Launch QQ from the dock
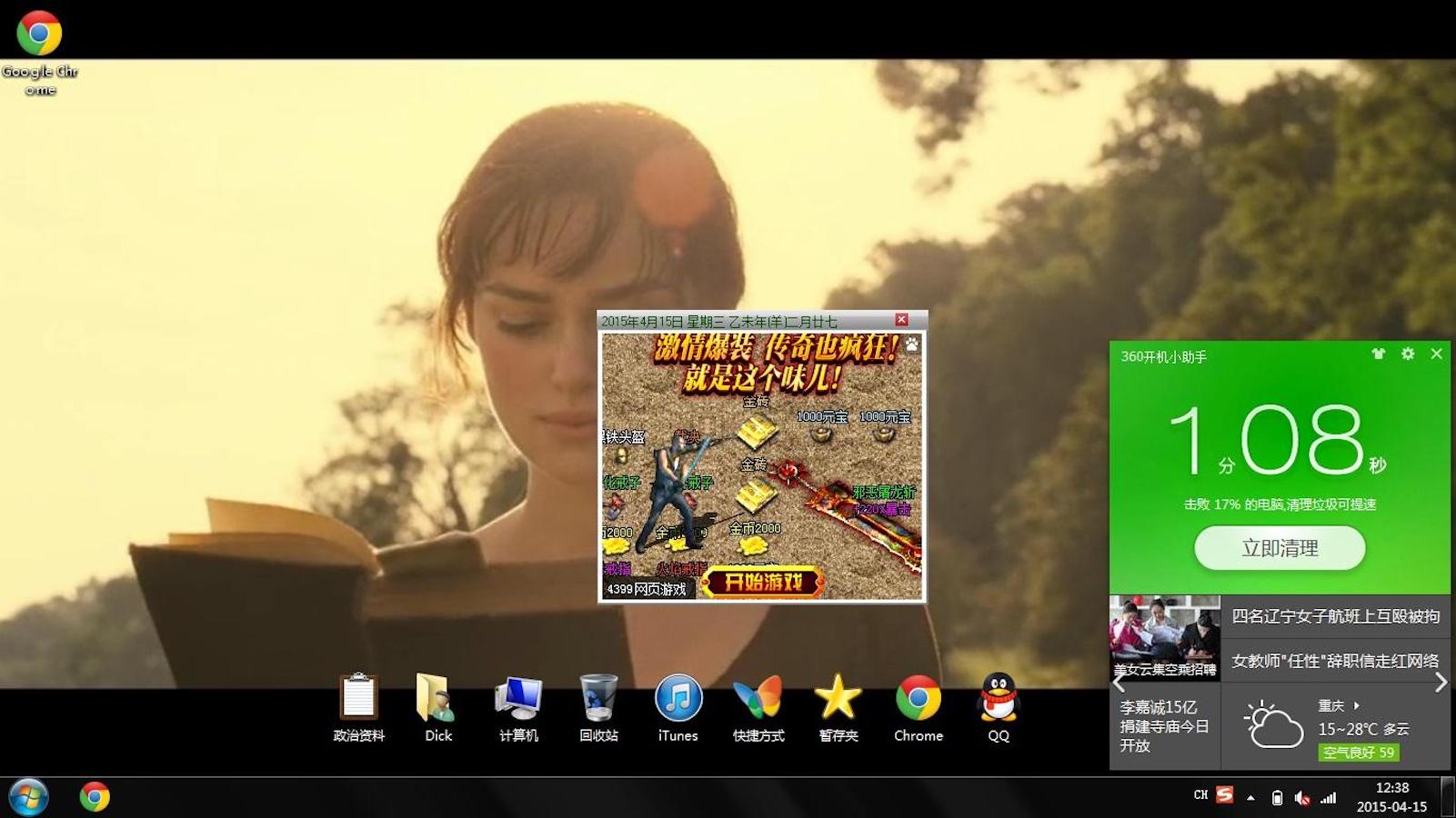1456x818 pixels. click(998, 700)
